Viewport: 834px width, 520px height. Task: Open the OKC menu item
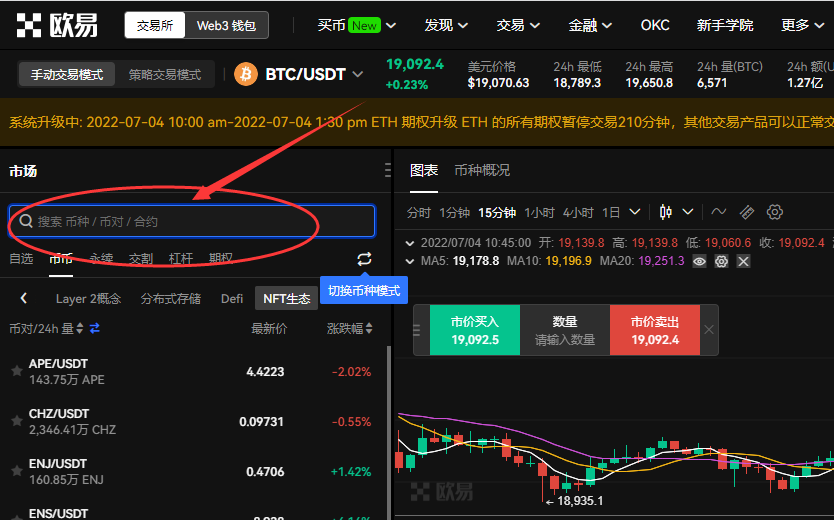(655, 25)
